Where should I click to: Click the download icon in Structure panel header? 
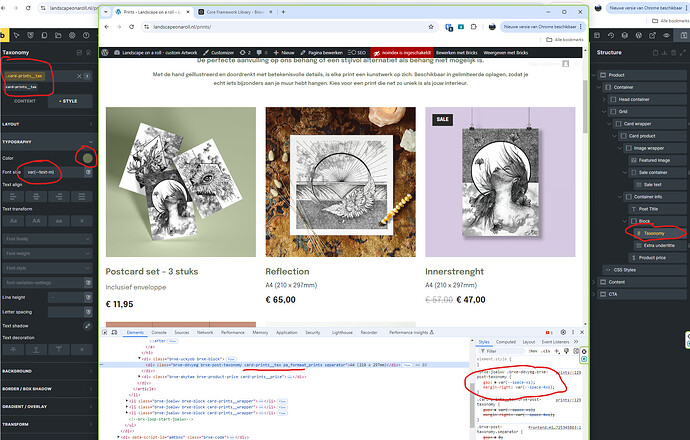664,53
